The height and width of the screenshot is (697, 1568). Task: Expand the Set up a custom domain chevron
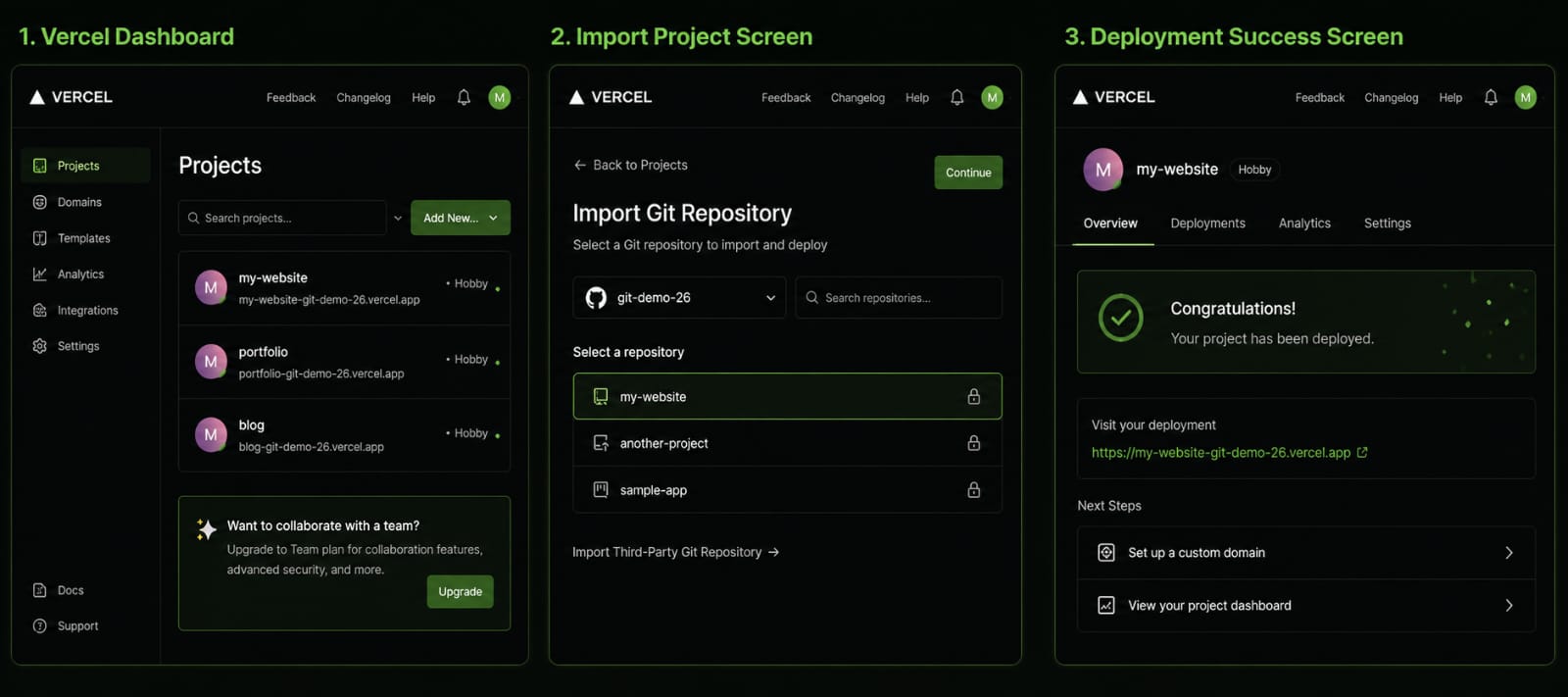tap(1509, 553)
